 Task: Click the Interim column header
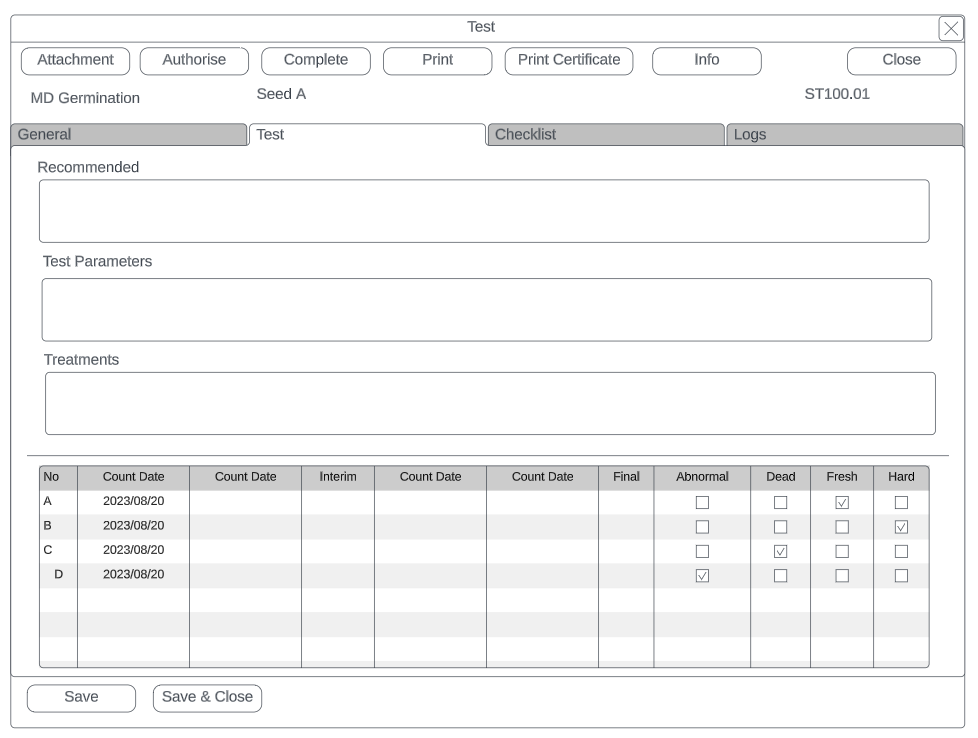[338, 477]
